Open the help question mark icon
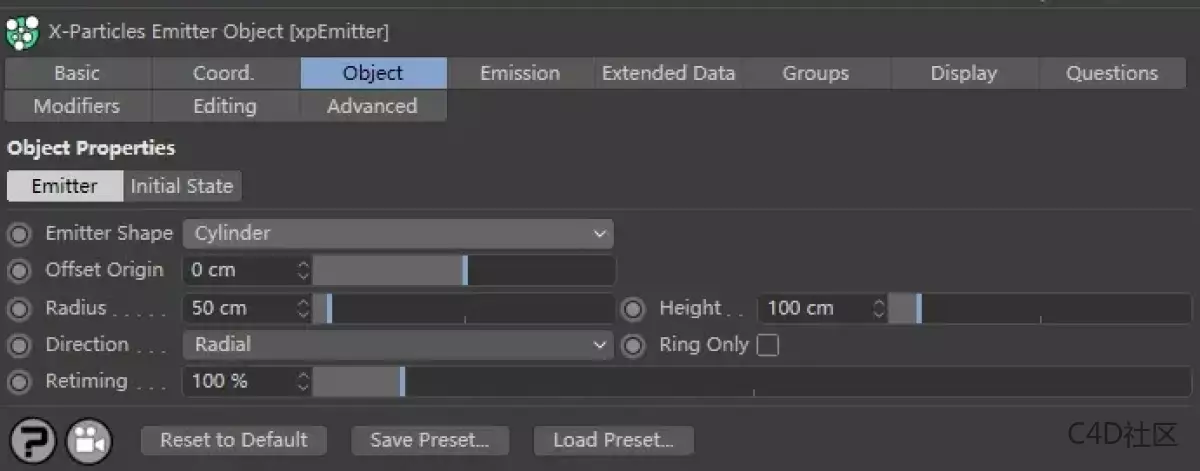The height and width of the screenshot is (471, 1200). [32, 441]
